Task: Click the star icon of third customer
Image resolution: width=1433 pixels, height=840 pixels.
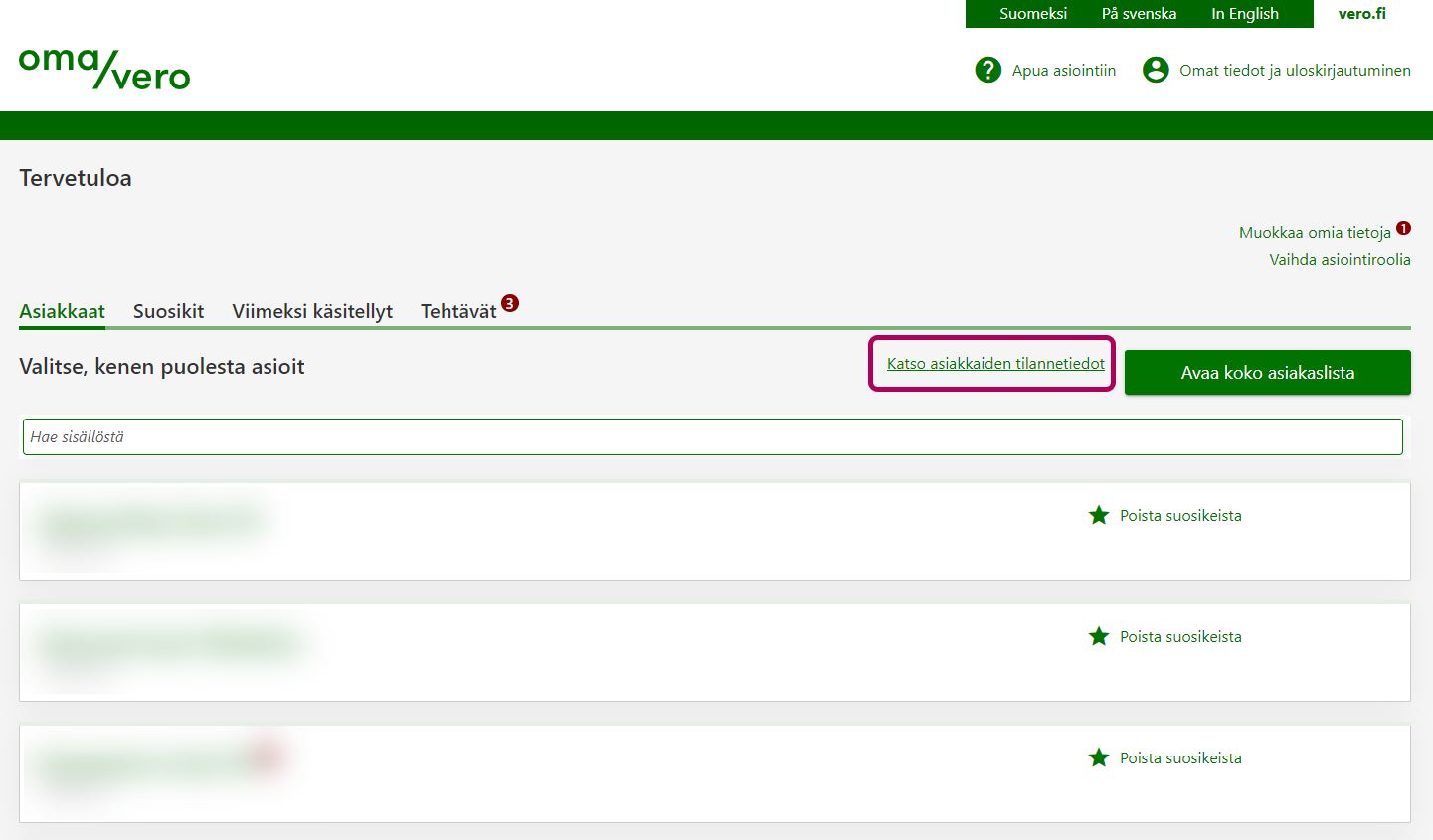Action: click(x=1099, y=757)
